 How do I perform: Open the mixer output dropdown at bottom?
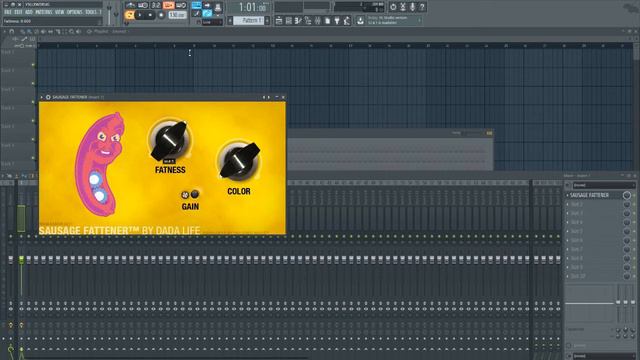click(604, 356)
